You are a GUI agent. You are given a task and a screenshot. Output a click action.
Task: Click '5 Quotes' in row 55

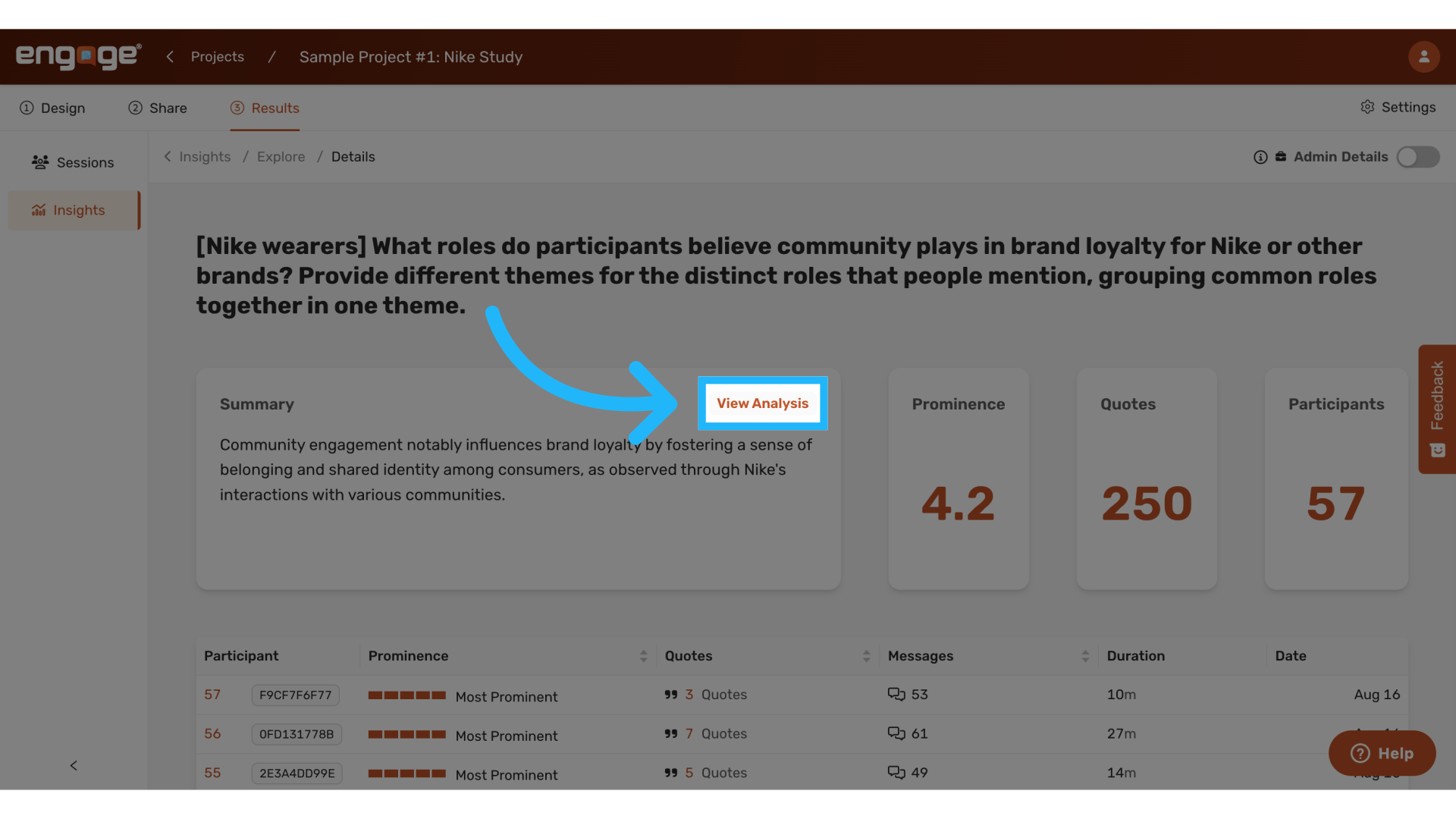(716, 773)
